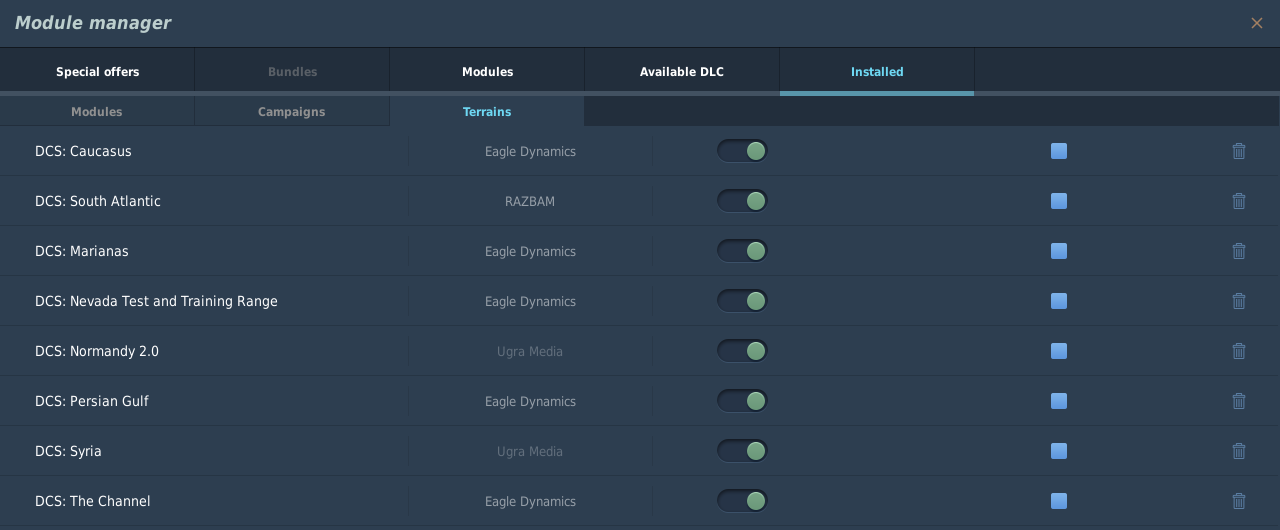The width and height of the screenshot is (1280, 530).
Task: Click DCS: Nevada Test and Training Range
Action: (x=156, y=301)
